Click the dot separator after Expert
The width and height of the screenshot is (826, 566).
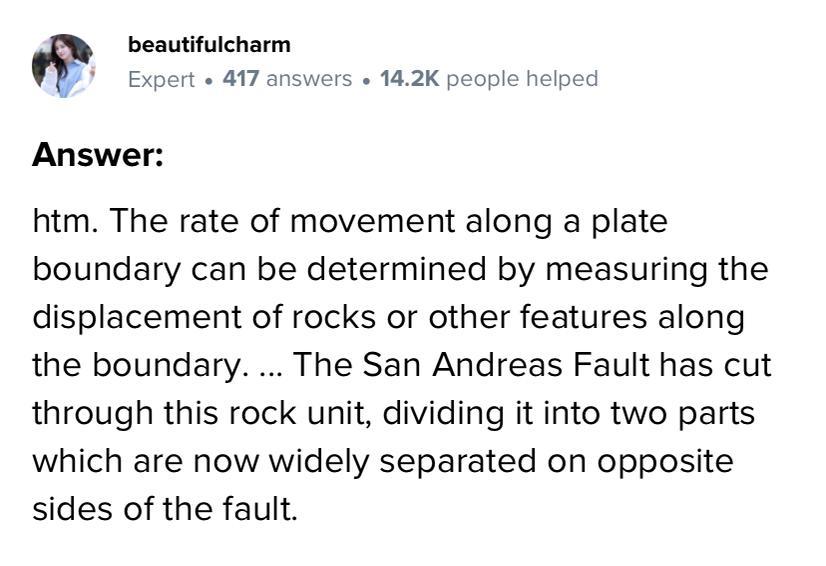209,81
